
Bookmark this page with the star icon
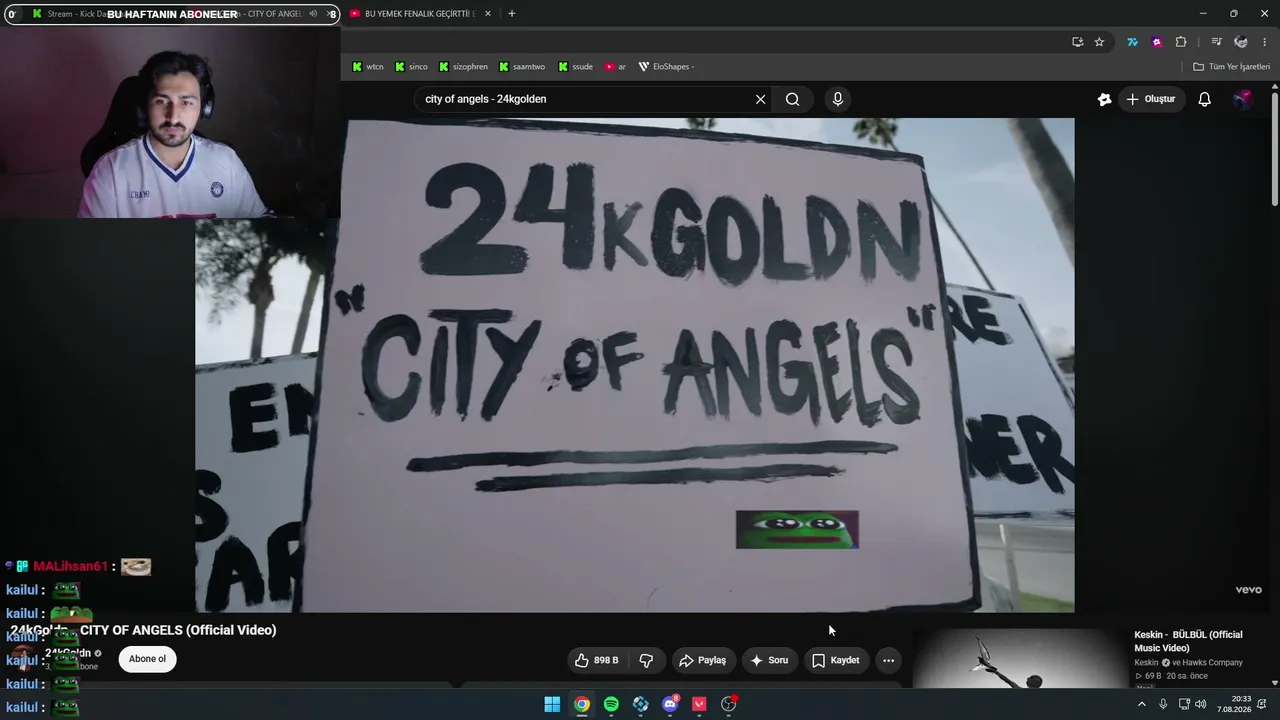pos(1099,42)
